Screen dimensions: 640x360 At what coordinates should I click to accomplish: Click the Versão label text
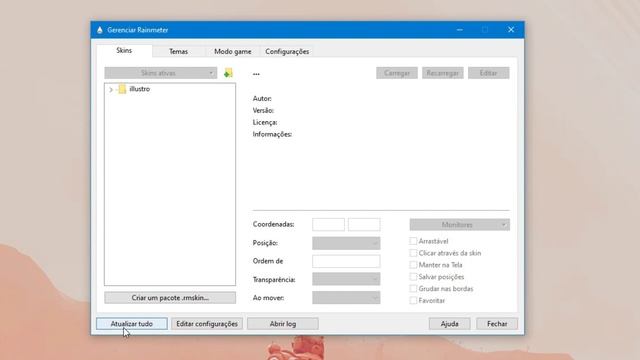(263, 111)
